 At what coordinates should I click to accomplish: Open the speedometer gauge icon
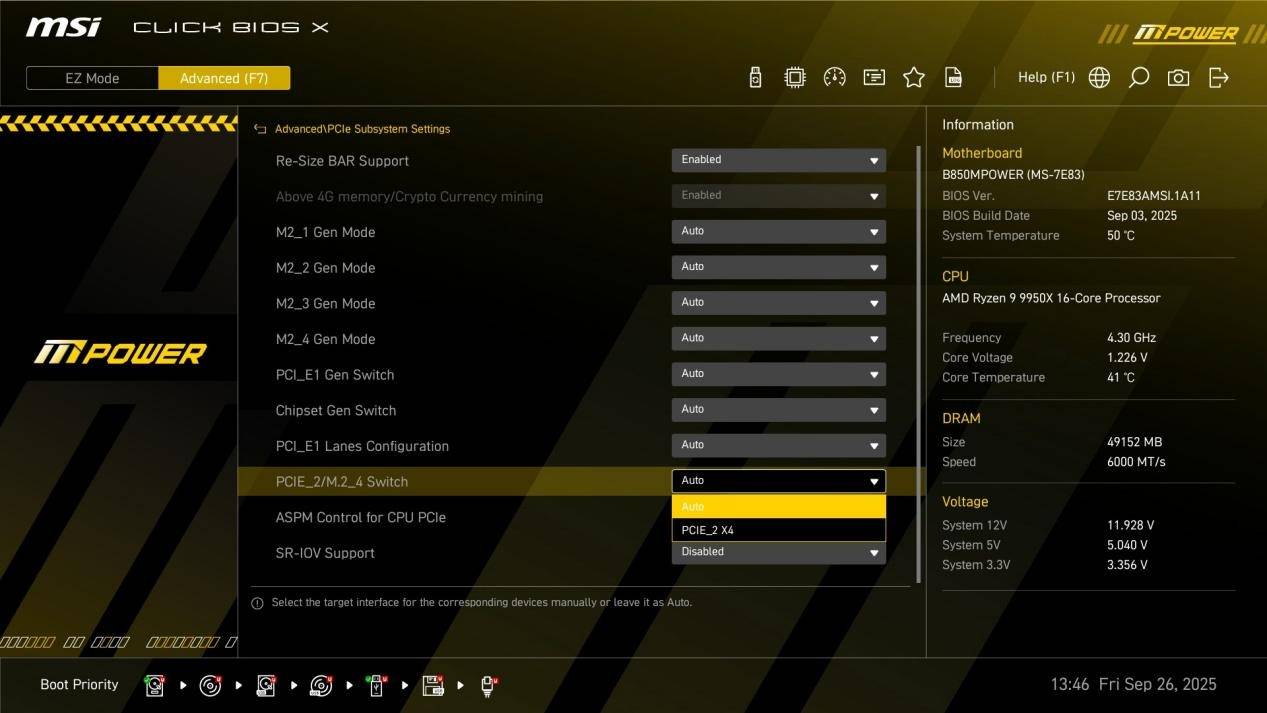tap(834, 78)
